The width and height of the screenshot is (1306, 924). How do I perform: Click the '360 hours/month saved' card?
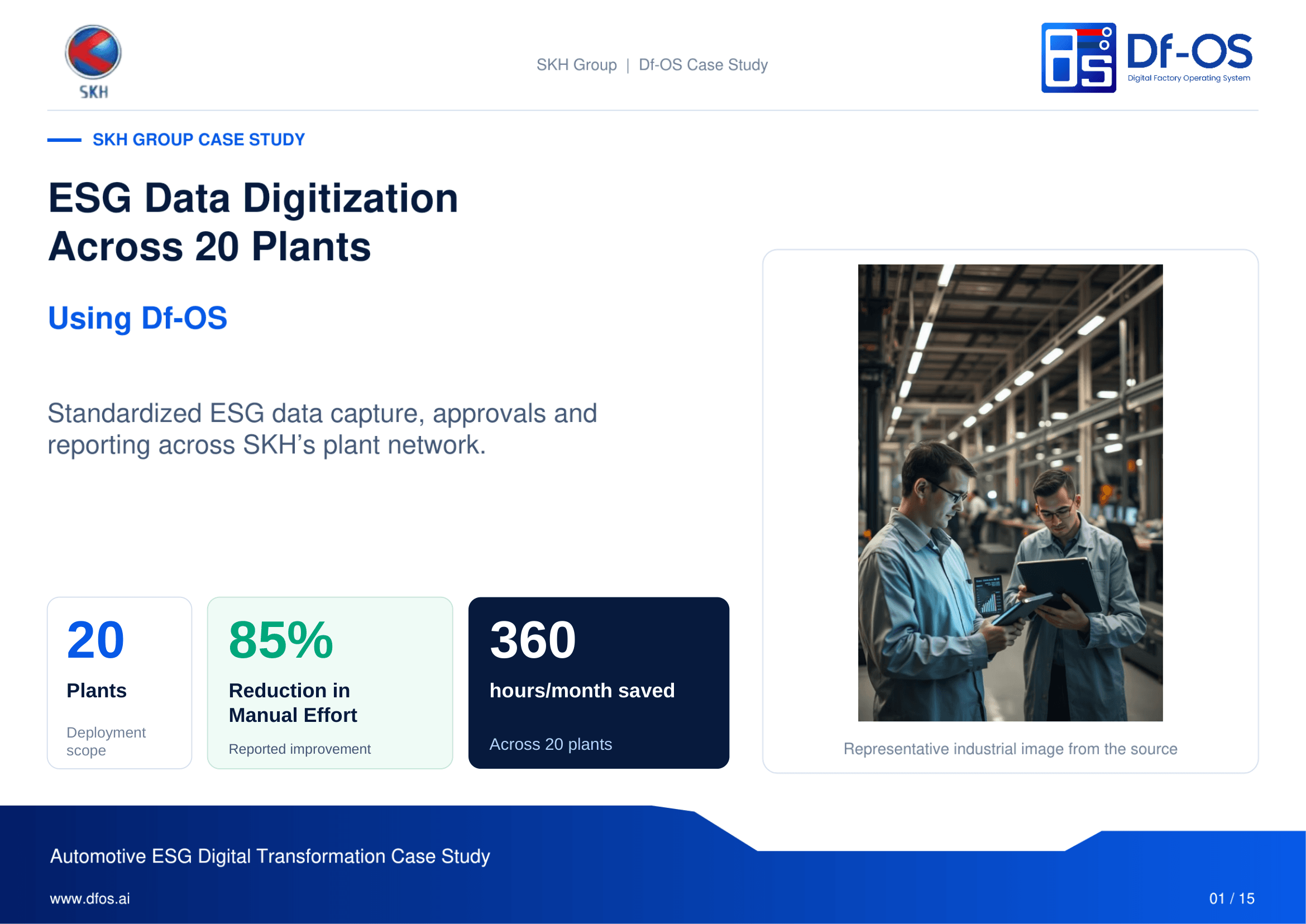coord(599,683)
